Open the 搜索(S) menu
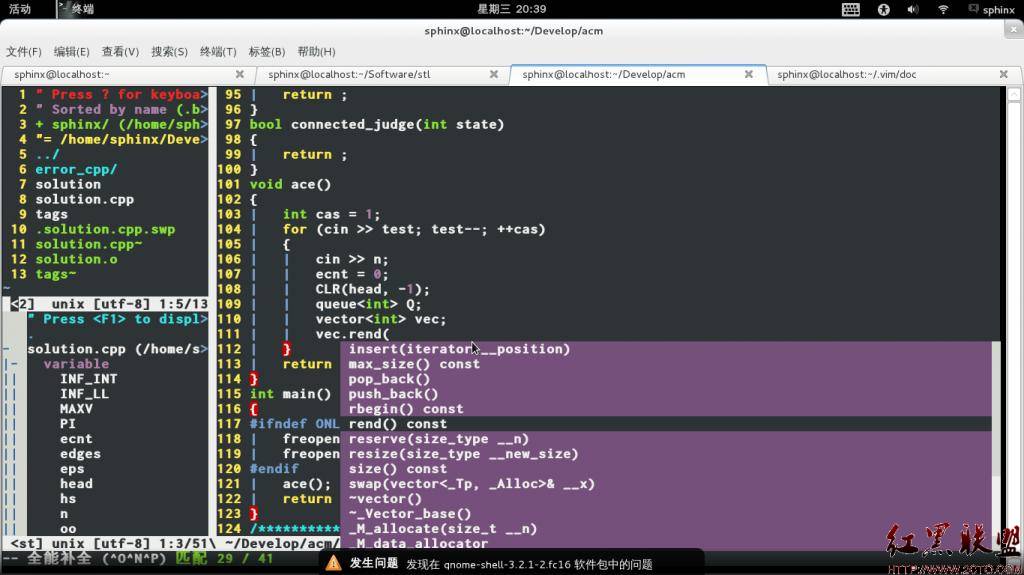The image size is (1024, 575). click(x=169, y=52)
